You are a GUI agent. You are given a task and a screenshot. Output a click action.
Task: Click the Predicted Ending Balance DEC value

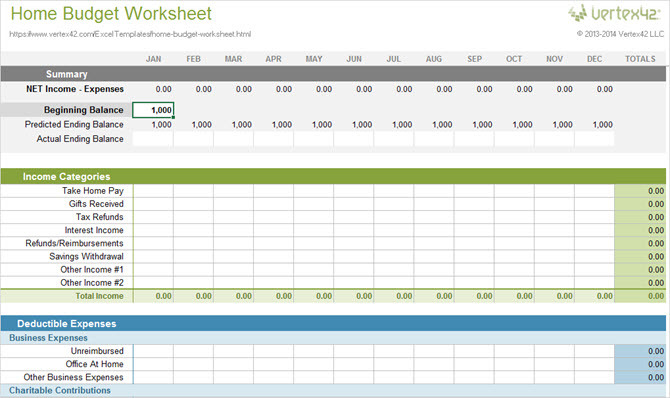pos(602,124)
